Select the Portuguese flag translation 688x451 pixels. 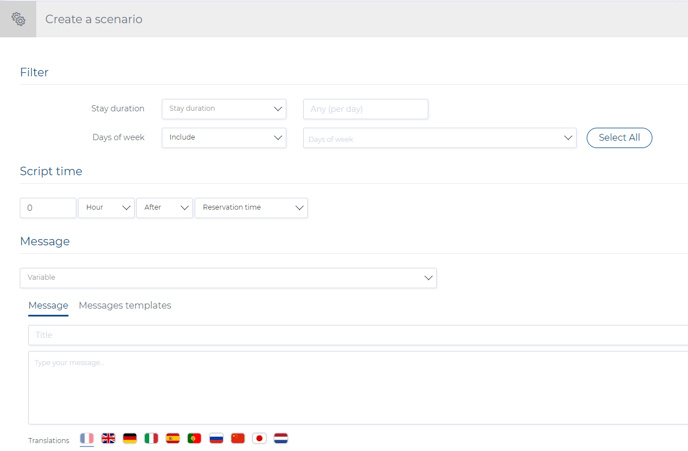click(194, 438)
